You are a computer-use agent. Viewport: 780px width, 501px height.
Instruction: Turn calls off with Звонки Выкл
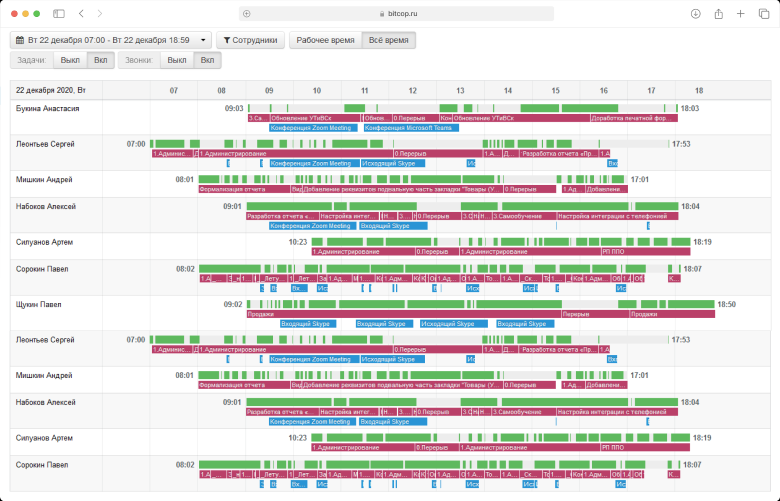pyautogui.click(x=177, y=60)
